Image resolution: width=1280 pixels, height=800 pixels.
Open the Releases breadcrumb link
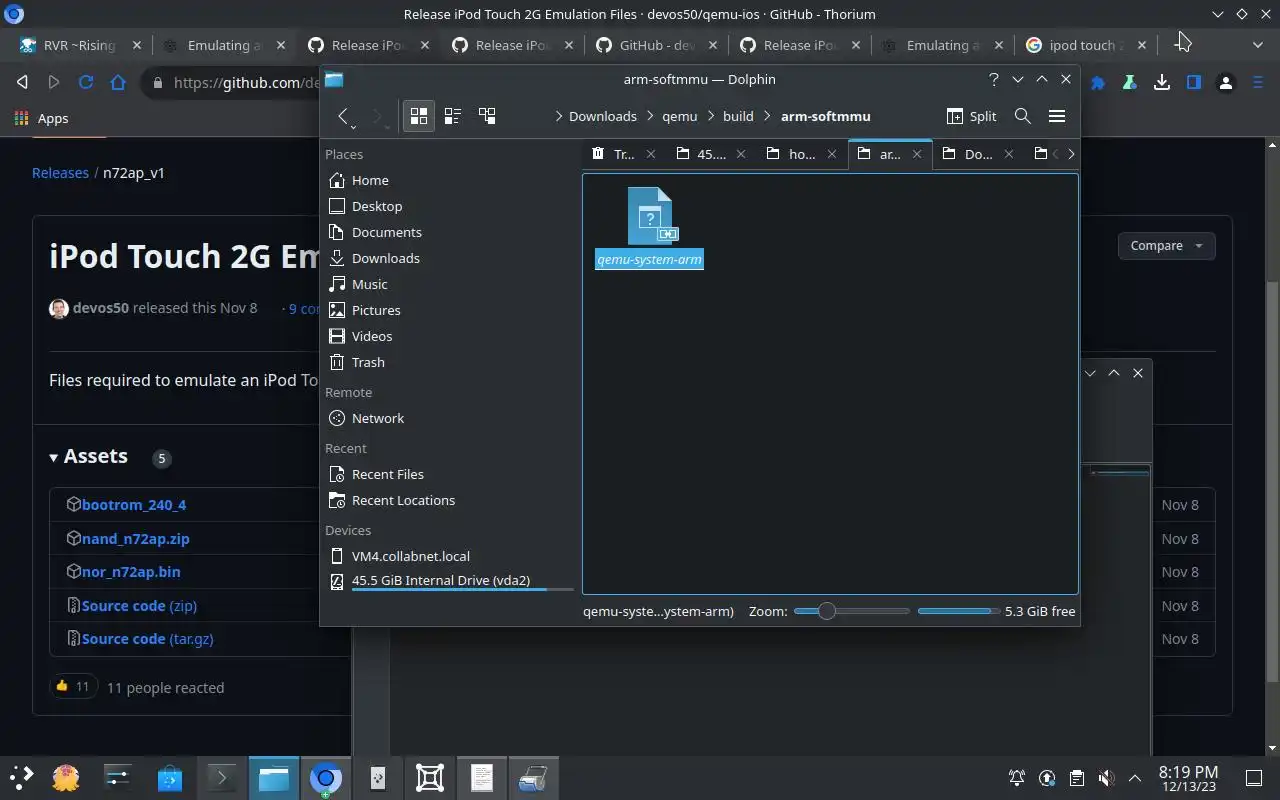60,172
